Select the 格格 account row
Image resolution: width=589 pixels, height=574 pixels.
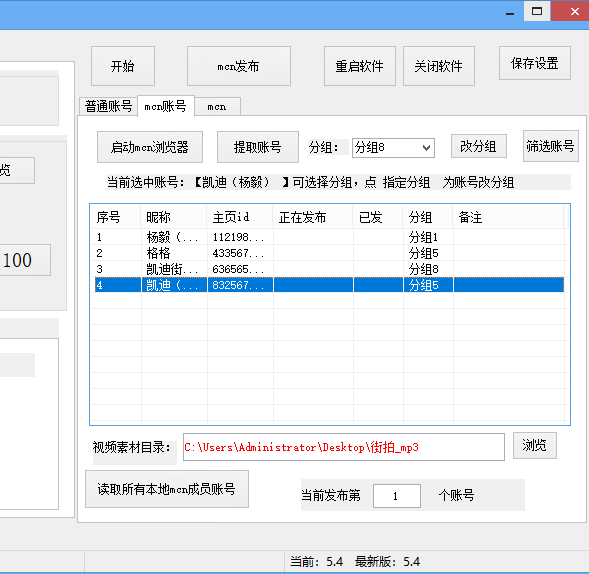click(x=328, y=253)
